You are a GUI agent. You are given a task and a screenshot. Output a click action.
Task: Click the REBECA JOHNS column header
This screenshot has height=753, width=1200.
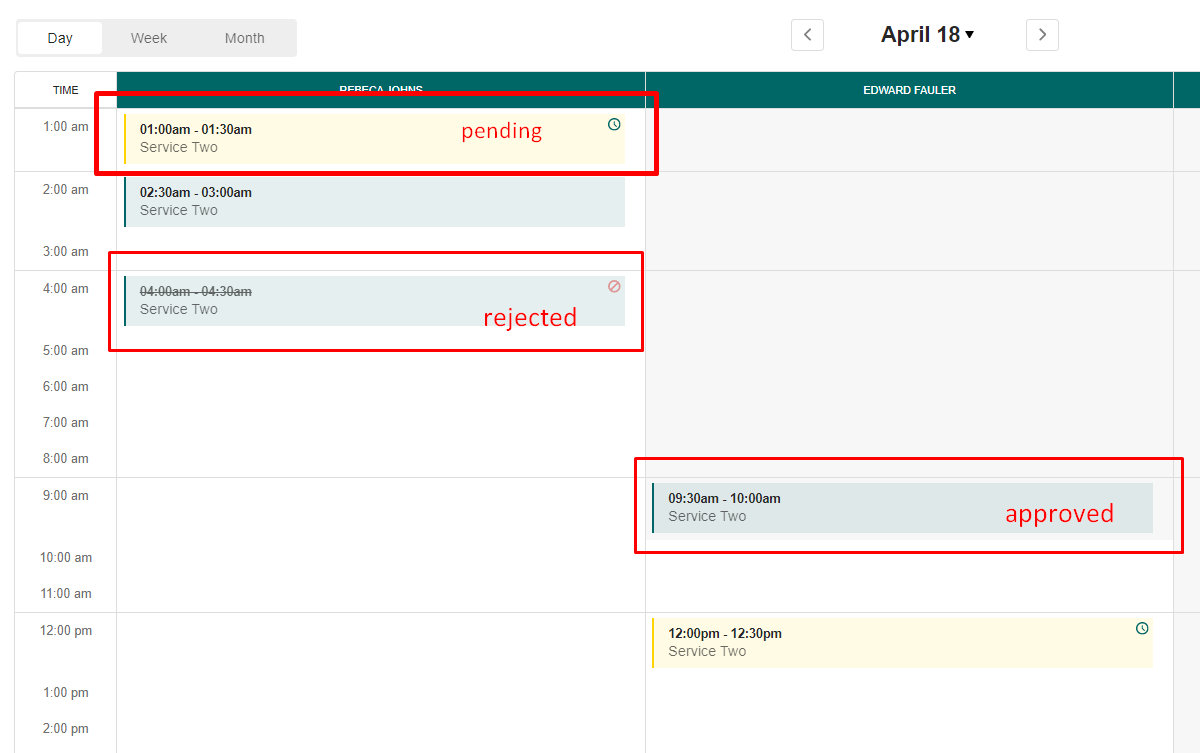tap(381, 89)
